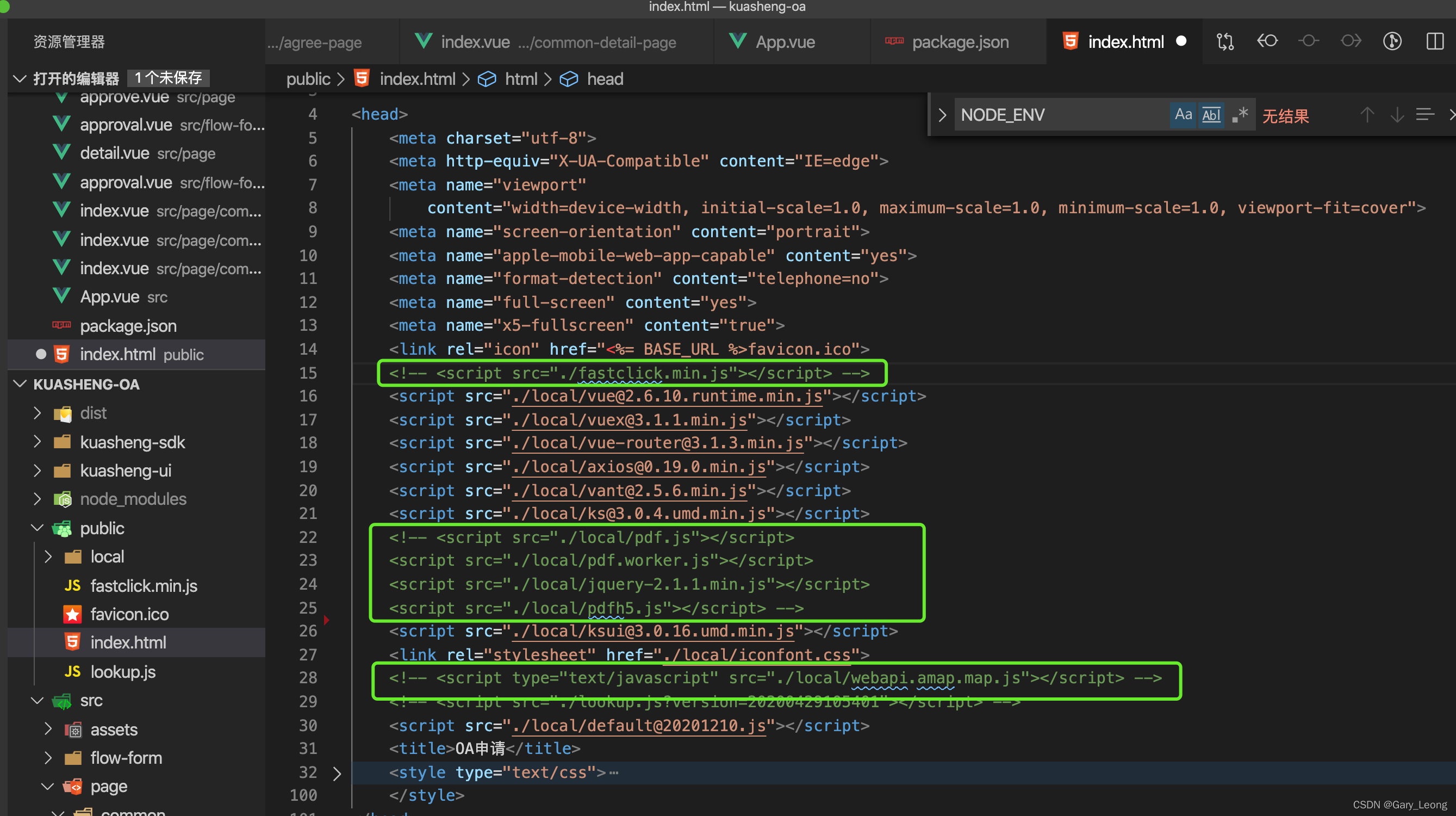Switch to the App.vue tab
1456x816 pixels.
(x=791, y=42)
